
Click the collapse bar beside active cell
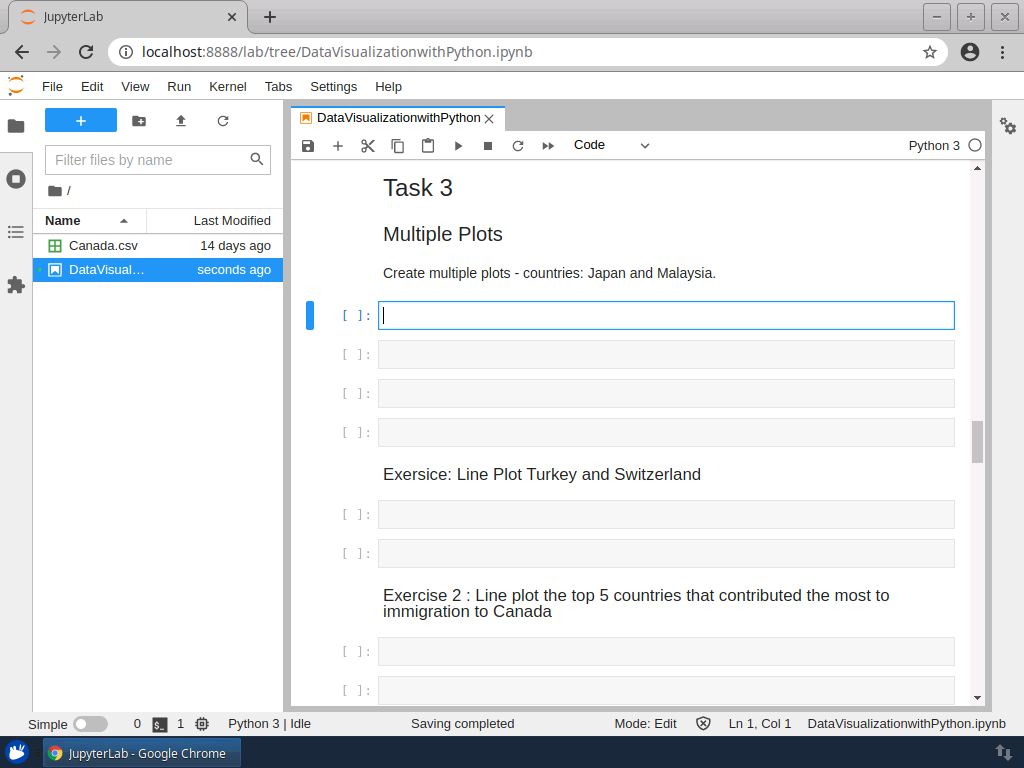[310, 315]
